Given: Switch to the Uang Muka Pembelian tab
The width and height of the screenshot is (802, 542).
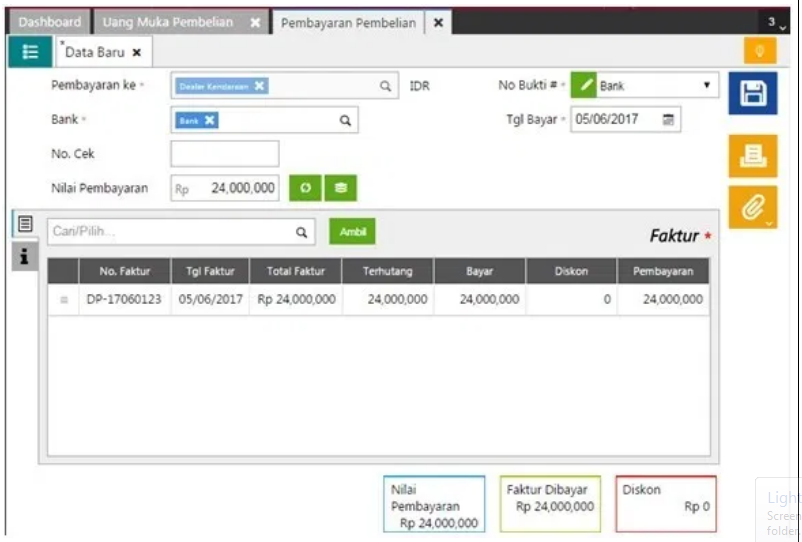Looking at the screenshot, I should 168,22.
